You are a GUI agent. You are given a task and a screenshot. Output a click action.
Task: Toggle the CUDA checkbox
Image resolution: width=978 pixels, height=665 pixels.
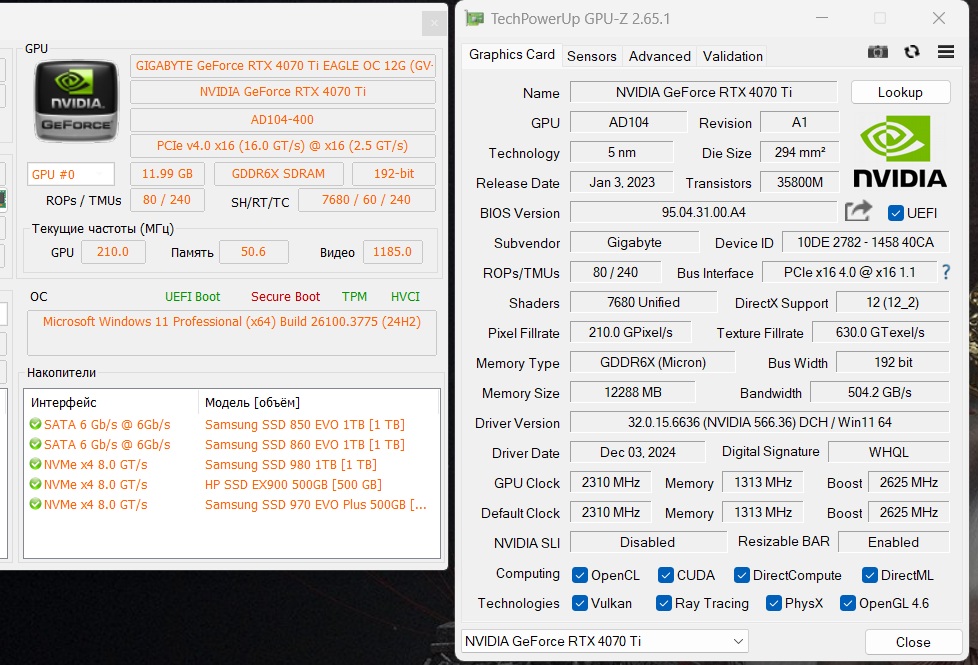click(x=666, y=575)
